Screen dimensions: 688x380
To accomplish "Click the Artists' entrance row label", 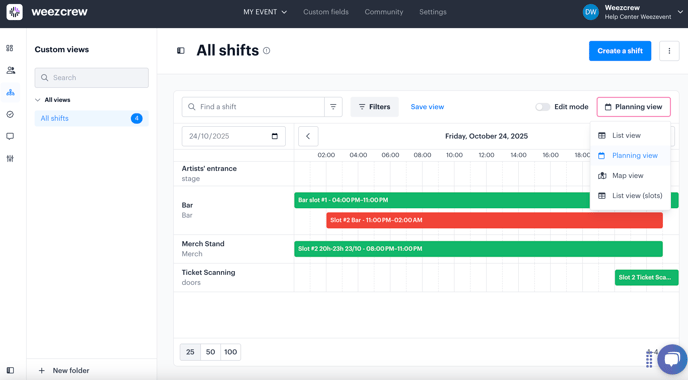I will click(x=209, y=169).
